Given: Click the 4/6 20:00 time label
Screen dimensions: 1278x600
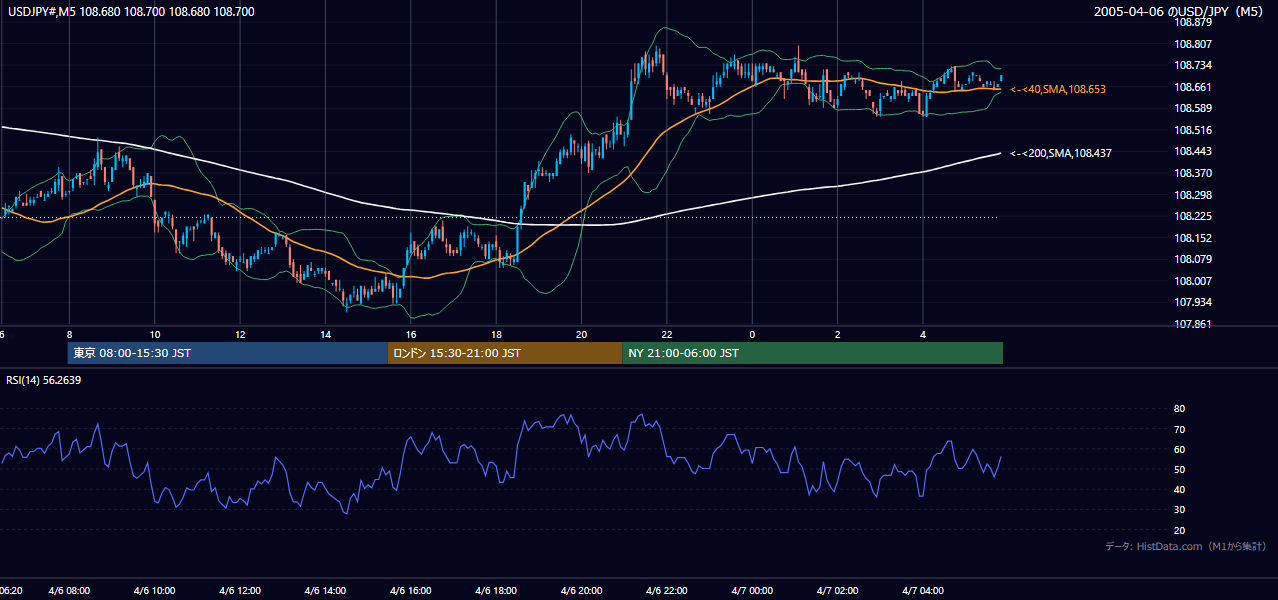Looking at the screenshot, I should pos(581,591).
